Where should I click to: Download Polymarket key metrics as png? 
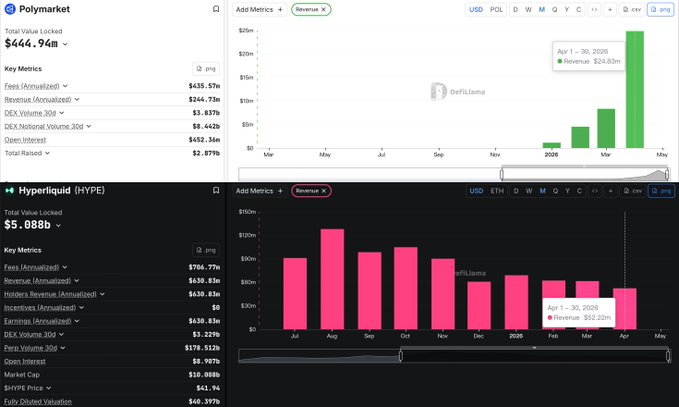point(206,69)
